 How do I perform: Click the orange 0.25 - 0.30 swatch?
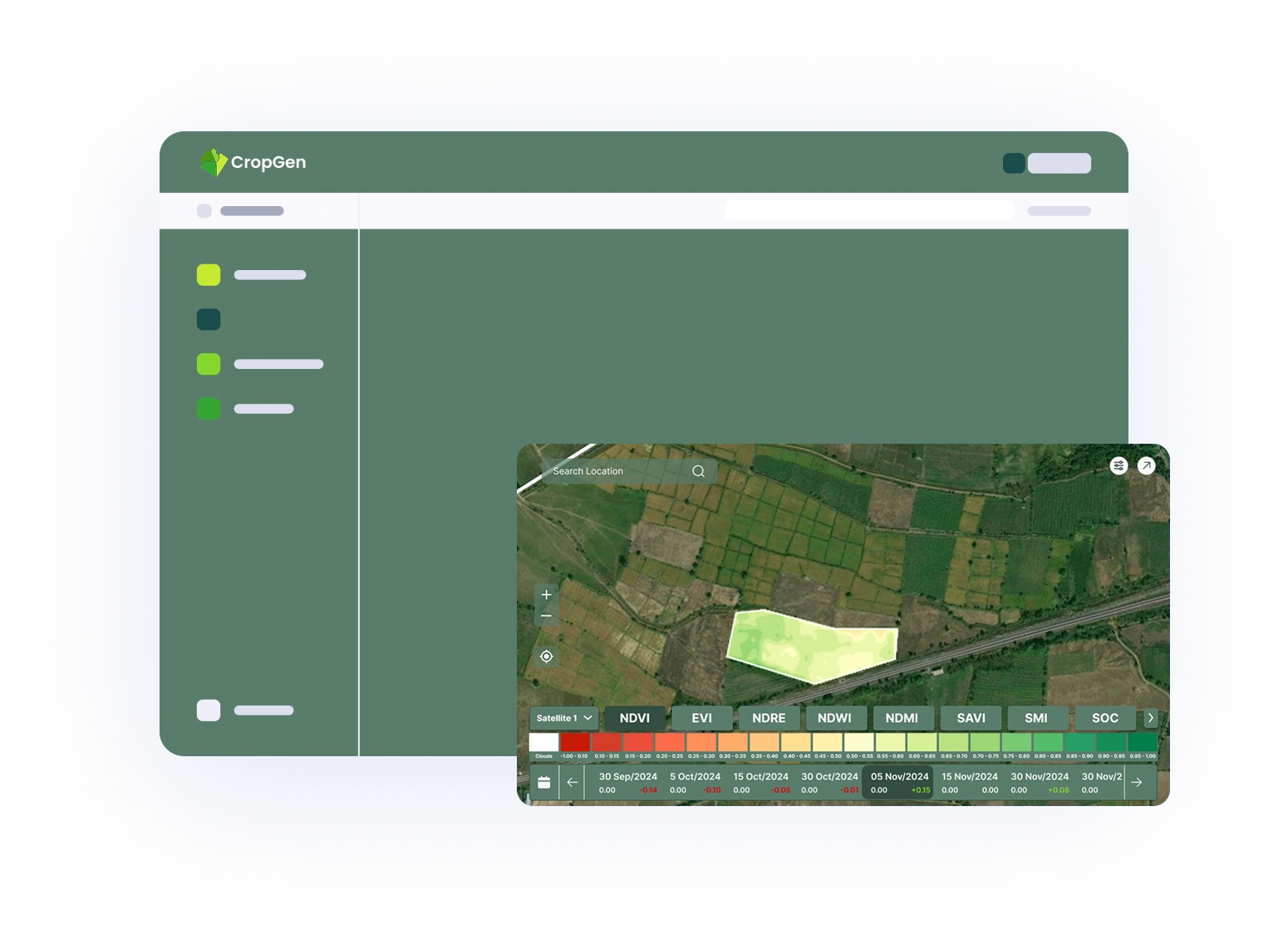701,742
